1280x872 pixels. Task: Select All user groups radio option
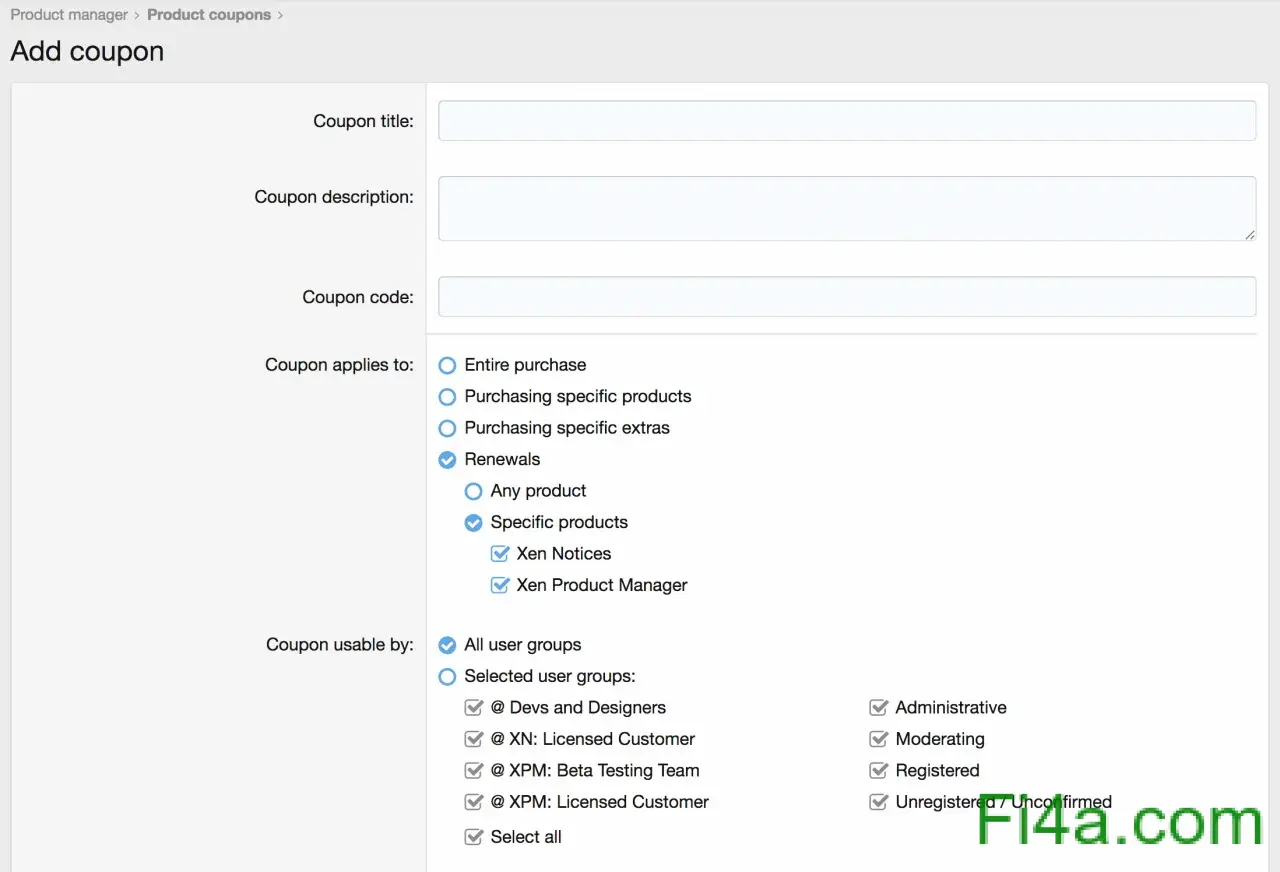click(448, 645)
